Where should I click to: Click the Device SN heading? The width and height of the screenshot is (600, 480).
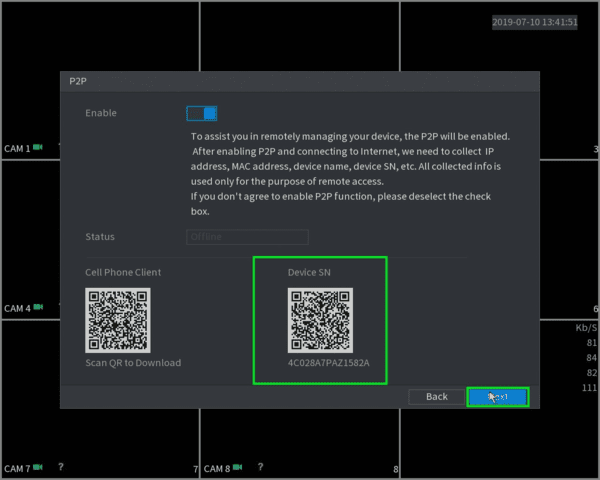pos(309,273)
